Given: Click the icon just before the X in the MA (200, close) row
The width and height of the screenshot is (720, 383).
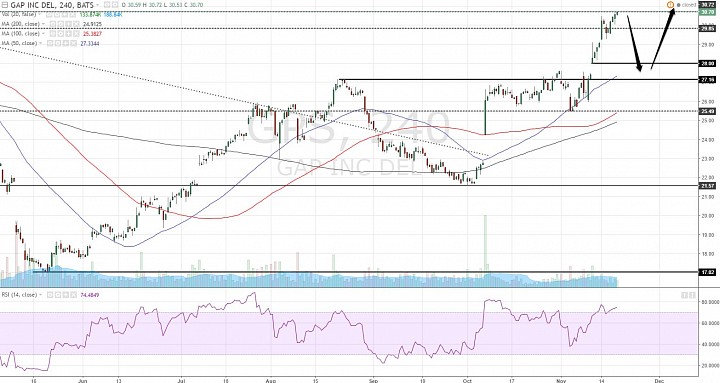Looking at the screenshot, I should click(x=68, y=24).
